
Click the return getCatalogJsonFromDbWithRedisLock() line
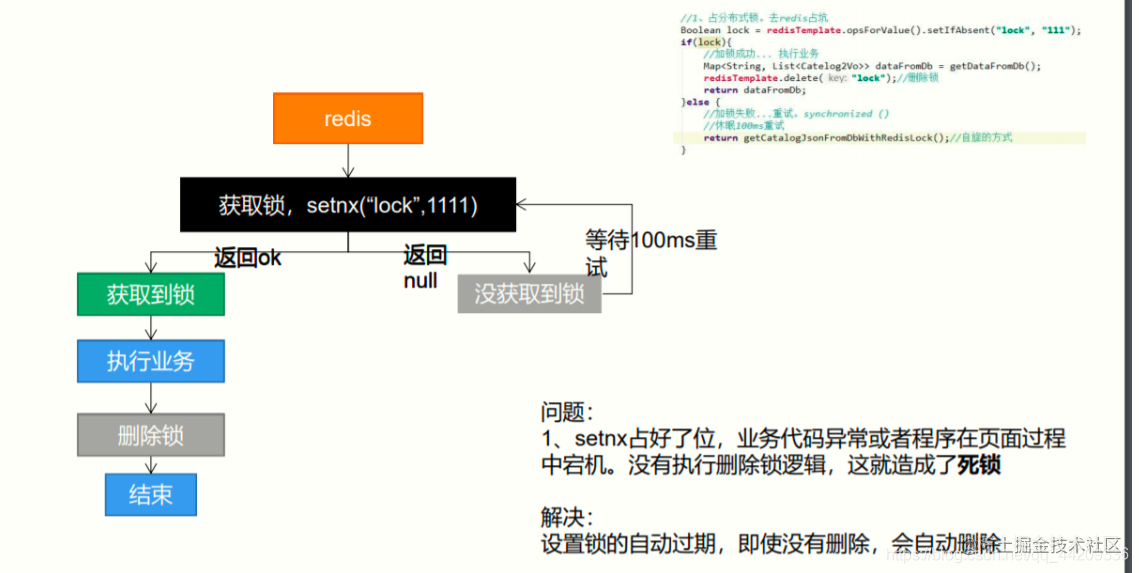tap(857, 138)
